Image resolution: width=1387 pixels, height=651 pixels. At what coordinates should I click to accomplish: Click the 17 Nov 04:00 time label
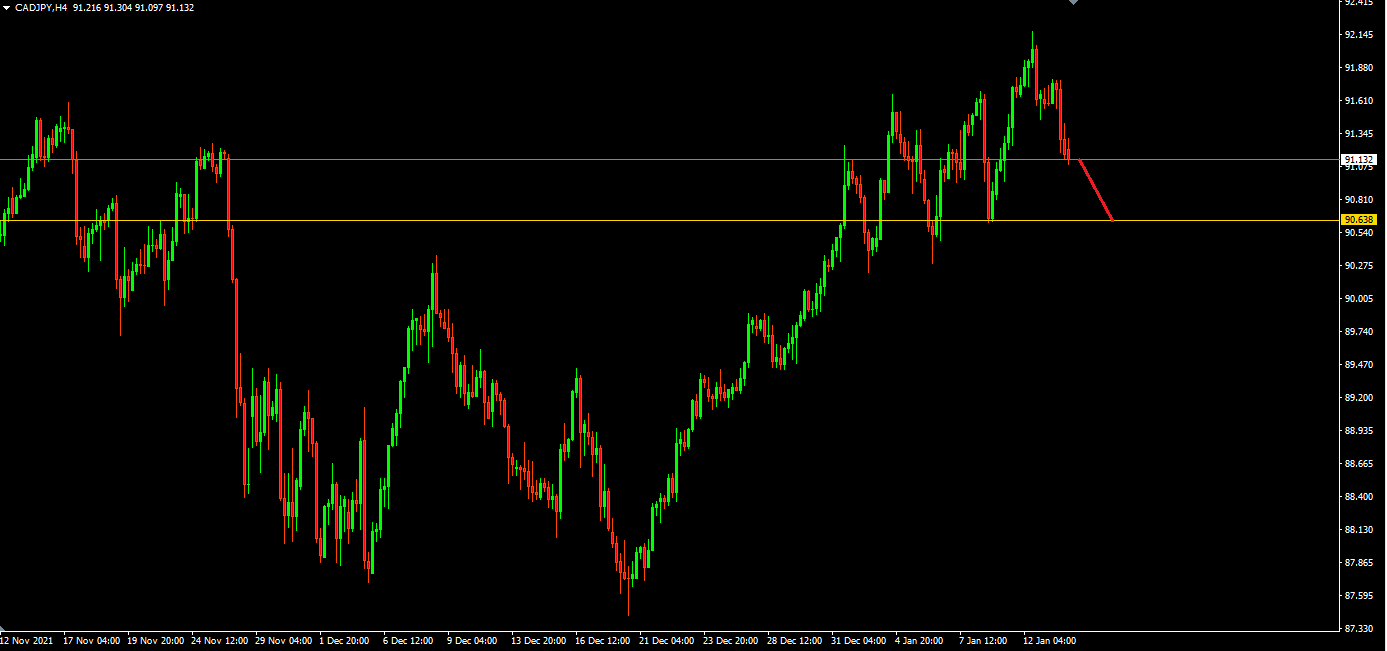92,640
